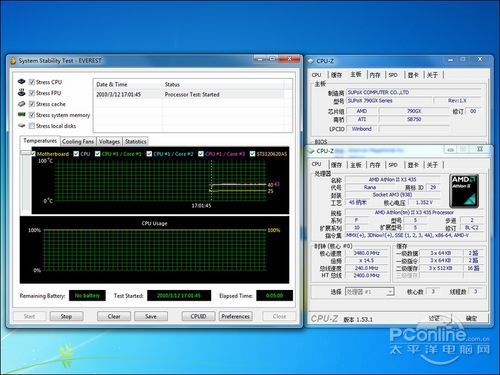The width and height of the screenshot is (500, 375).
Task: Click the Stop button in EVEREST
Action: point(66,316)
